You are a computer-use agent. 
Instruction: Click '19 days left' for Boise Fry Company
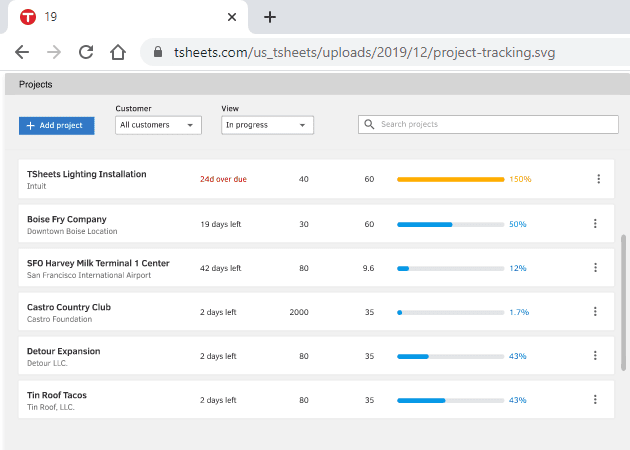tap(221, 224)
